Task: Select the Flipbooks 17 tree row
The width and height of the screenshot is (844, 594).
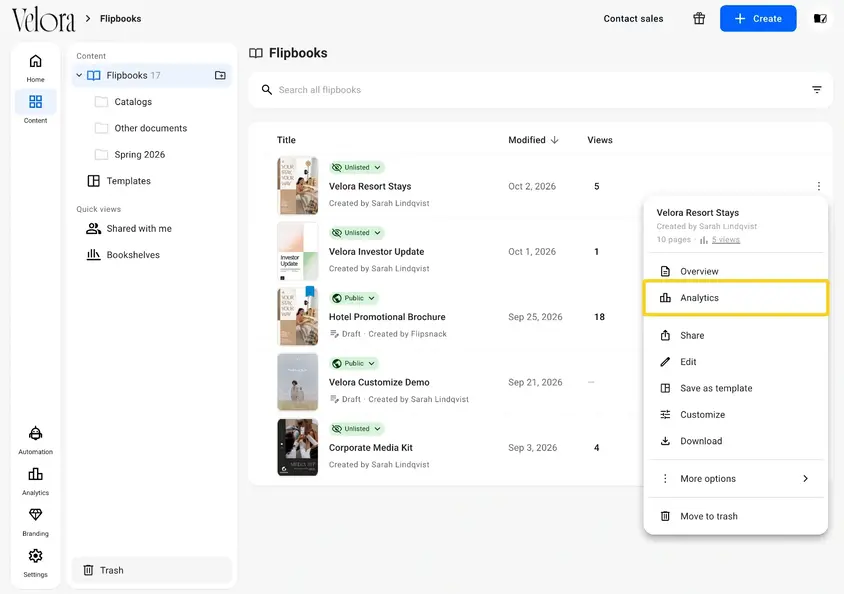Action: 152,75
